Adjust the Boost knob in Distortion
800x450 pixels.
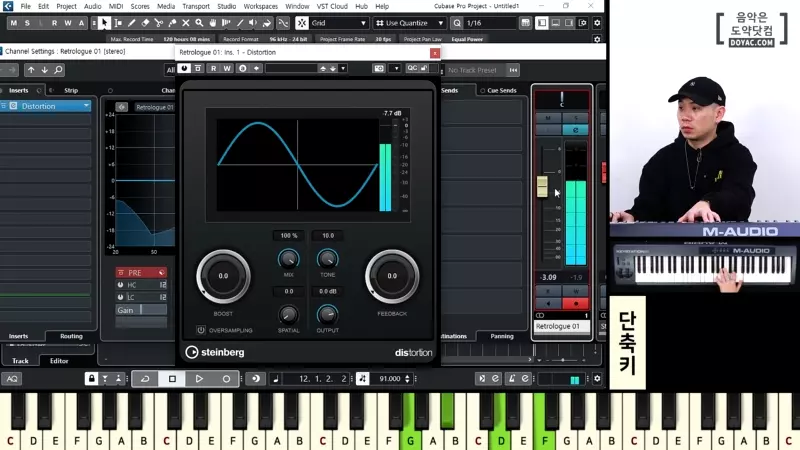click(x=223, y=276)
